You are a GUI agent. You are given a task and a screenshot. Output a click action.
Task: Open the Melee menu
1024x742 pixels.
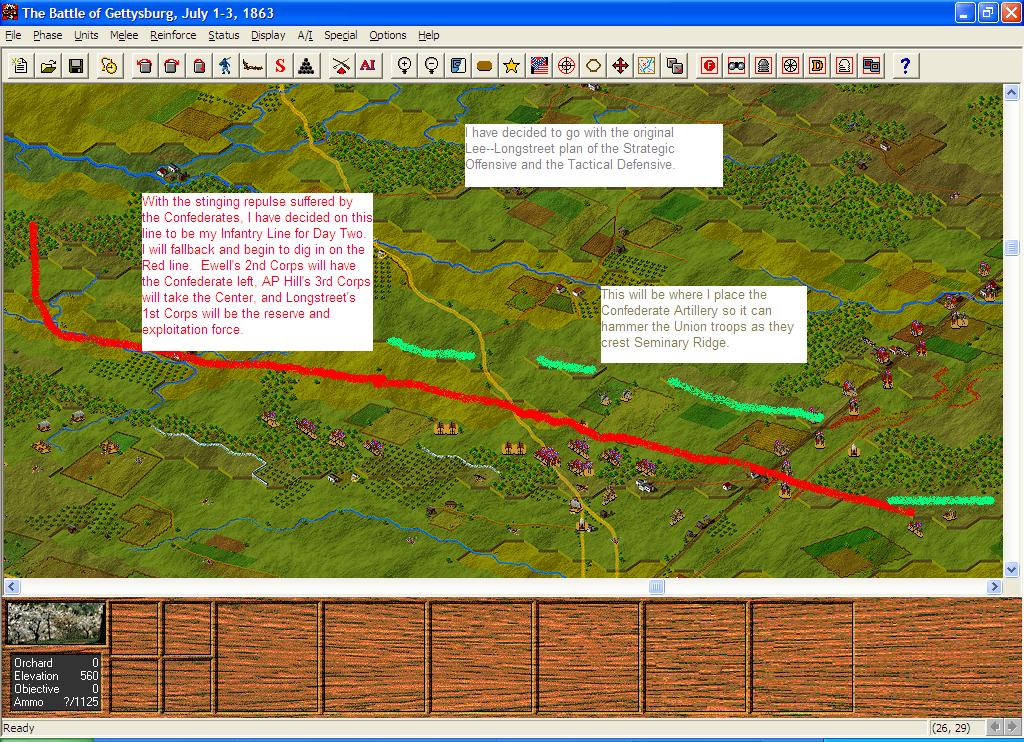tap(124, 35)
